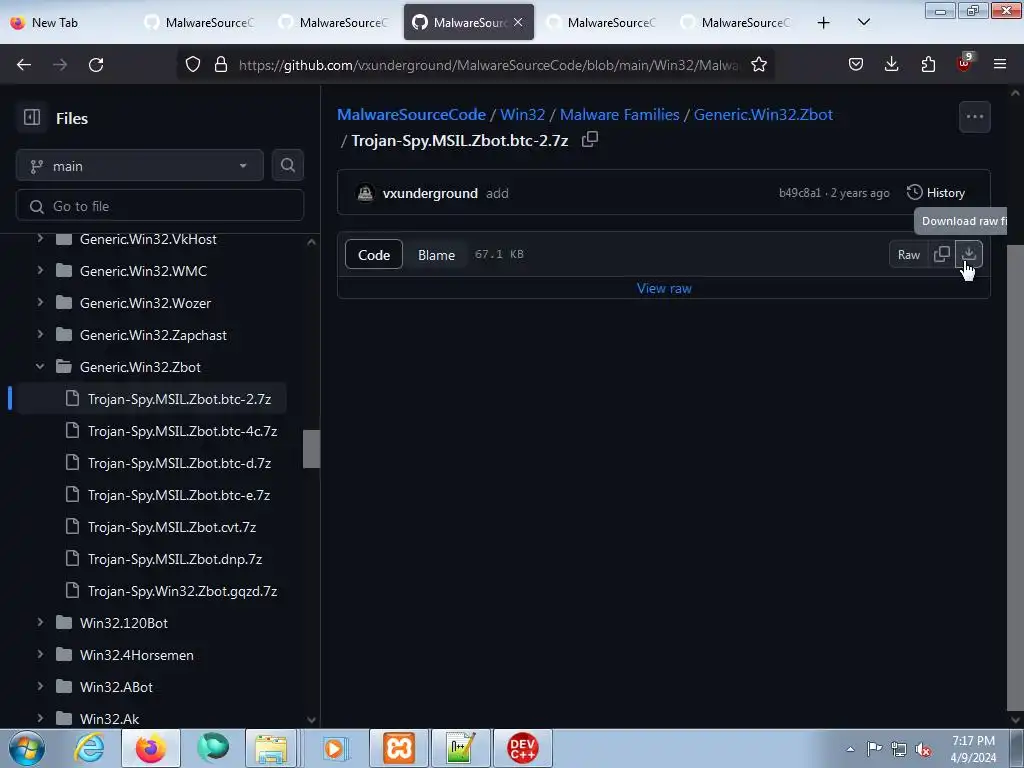Click the Raw button
The width and height of the screenshot is (1024, 768).
pyautogui.click(x=908, y=255)
